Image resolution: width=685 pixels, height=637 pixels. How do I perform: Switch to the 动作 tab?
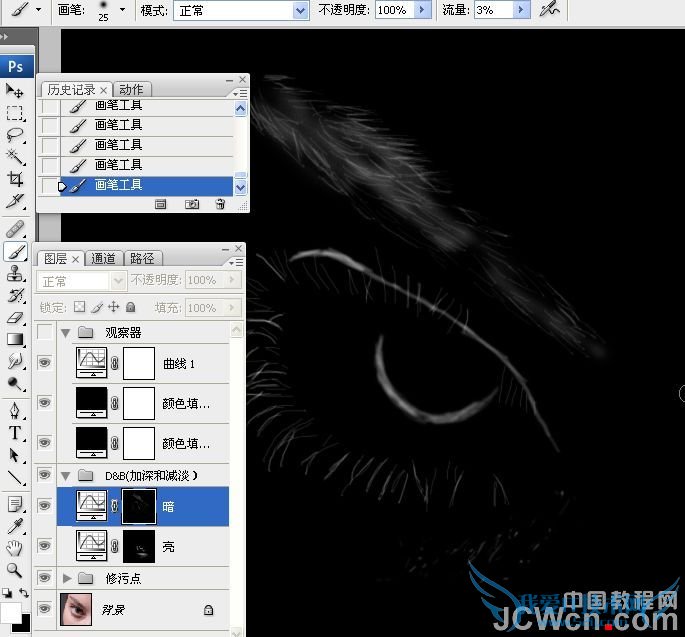click(x=131, y=90)
